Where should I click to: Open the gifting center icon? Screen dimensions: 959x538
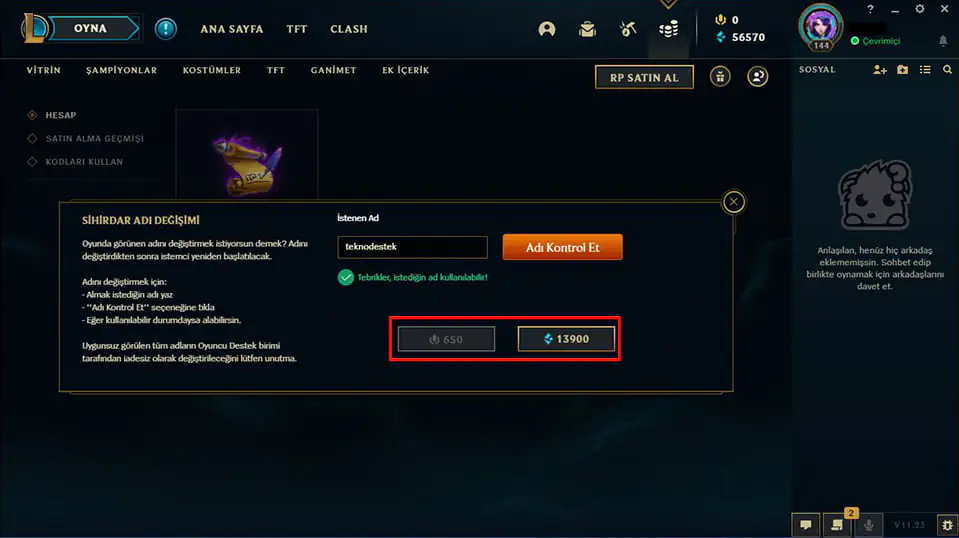tap(720, 76)
